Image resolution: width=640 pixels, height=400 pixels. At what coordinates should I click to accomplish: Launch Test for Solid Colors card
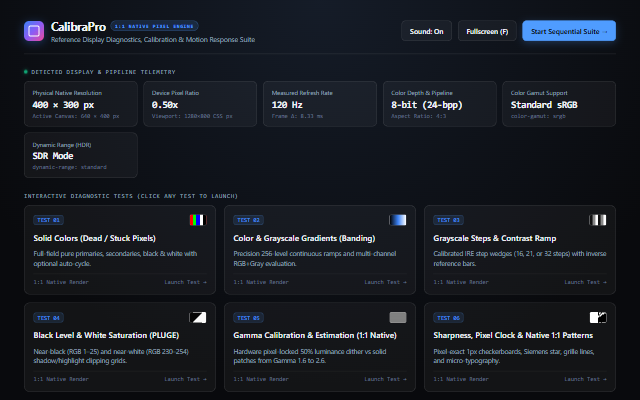[185, 282]
